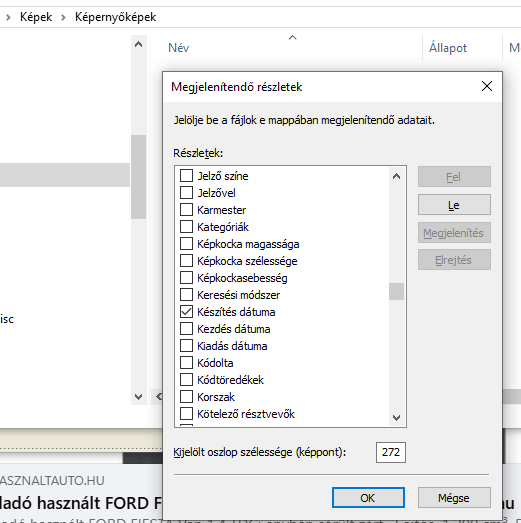Enable Képkocka magassága checkbox
The image size is (521, 523).
point(186,243)
